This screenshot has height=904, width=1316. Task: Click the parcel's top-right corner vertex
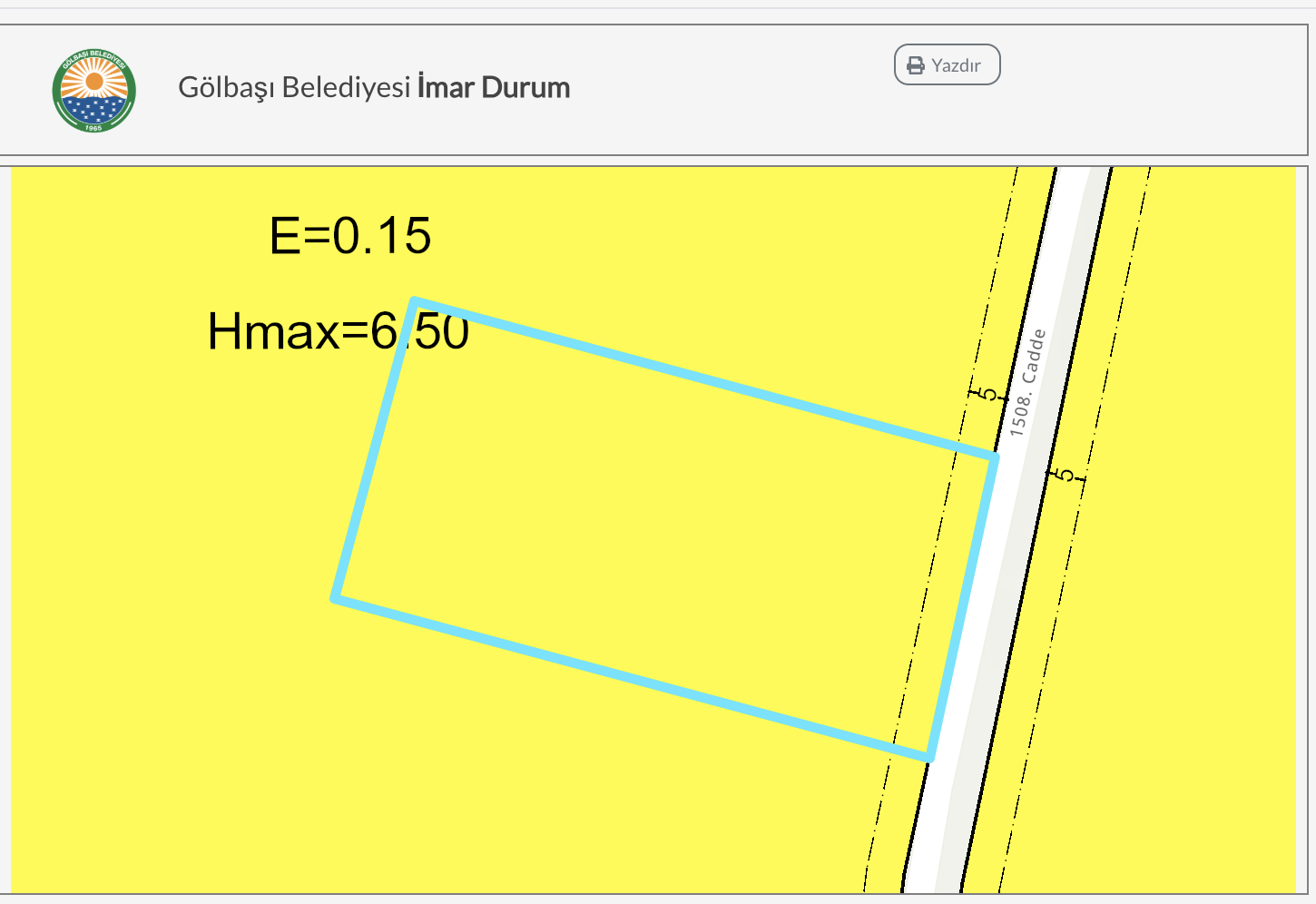[x=996, y=457]
